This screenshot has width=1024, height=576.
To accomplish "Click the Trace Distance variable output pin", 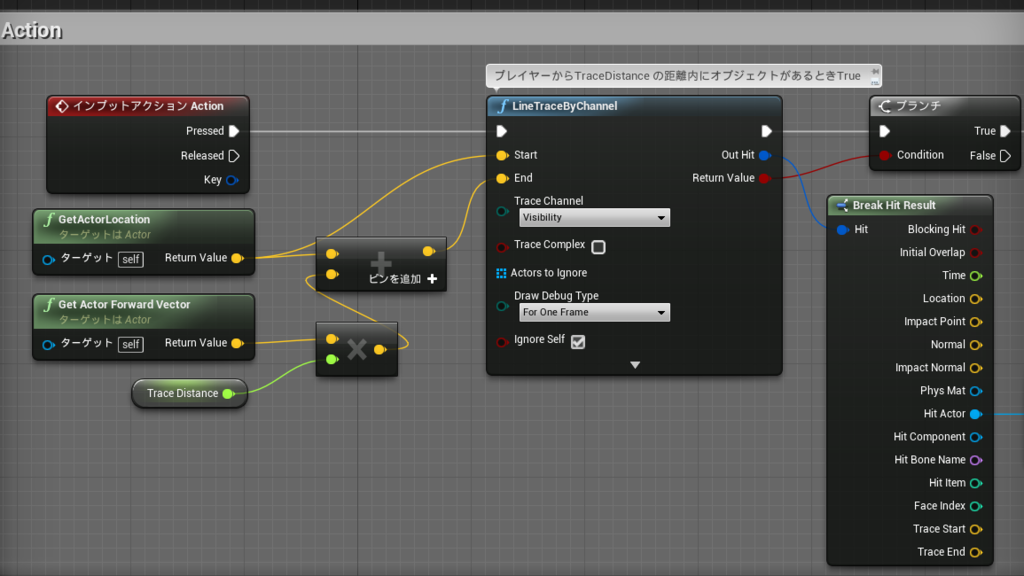I will (x=228, y=393).
